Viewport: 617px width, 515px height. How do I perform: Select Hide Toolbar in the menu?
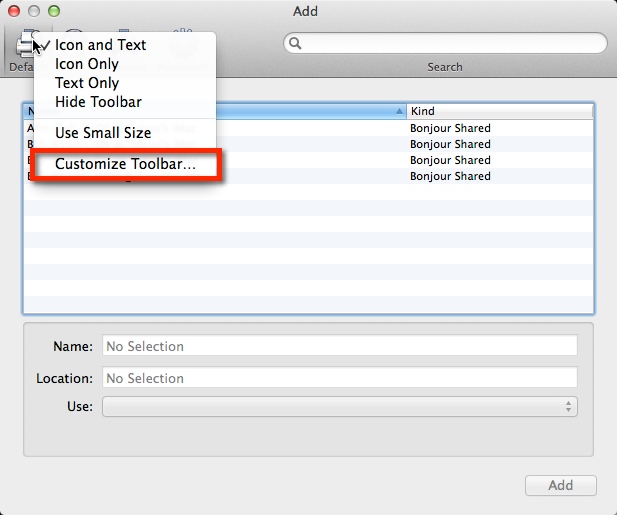98,102
